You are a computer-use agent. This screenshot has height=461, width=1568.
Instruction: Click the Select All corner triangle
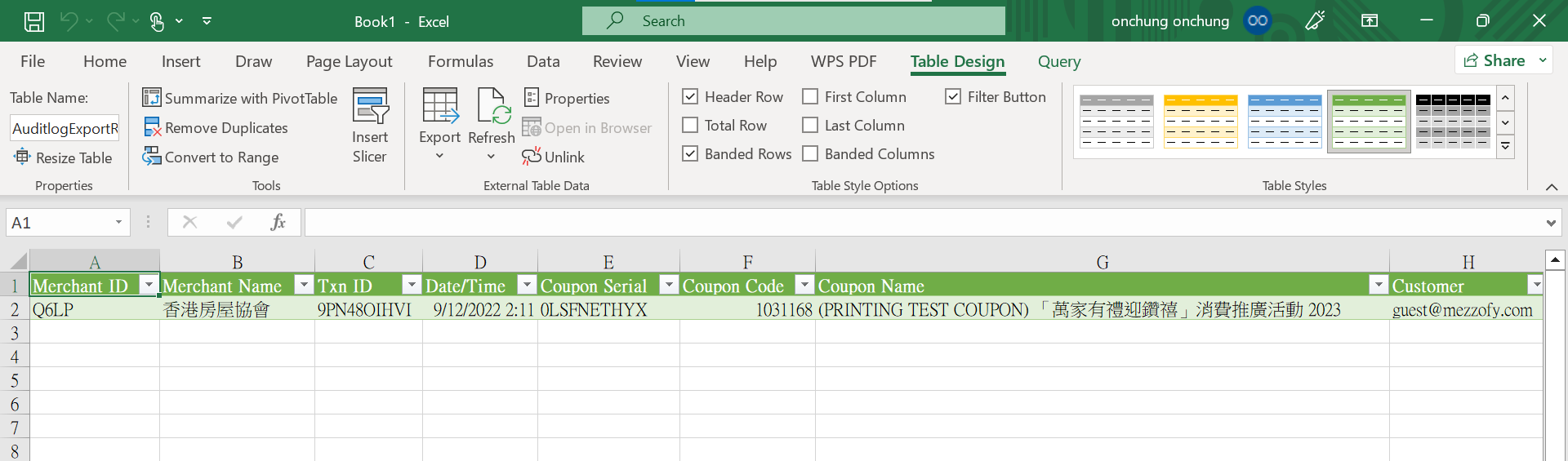[18, 261]
